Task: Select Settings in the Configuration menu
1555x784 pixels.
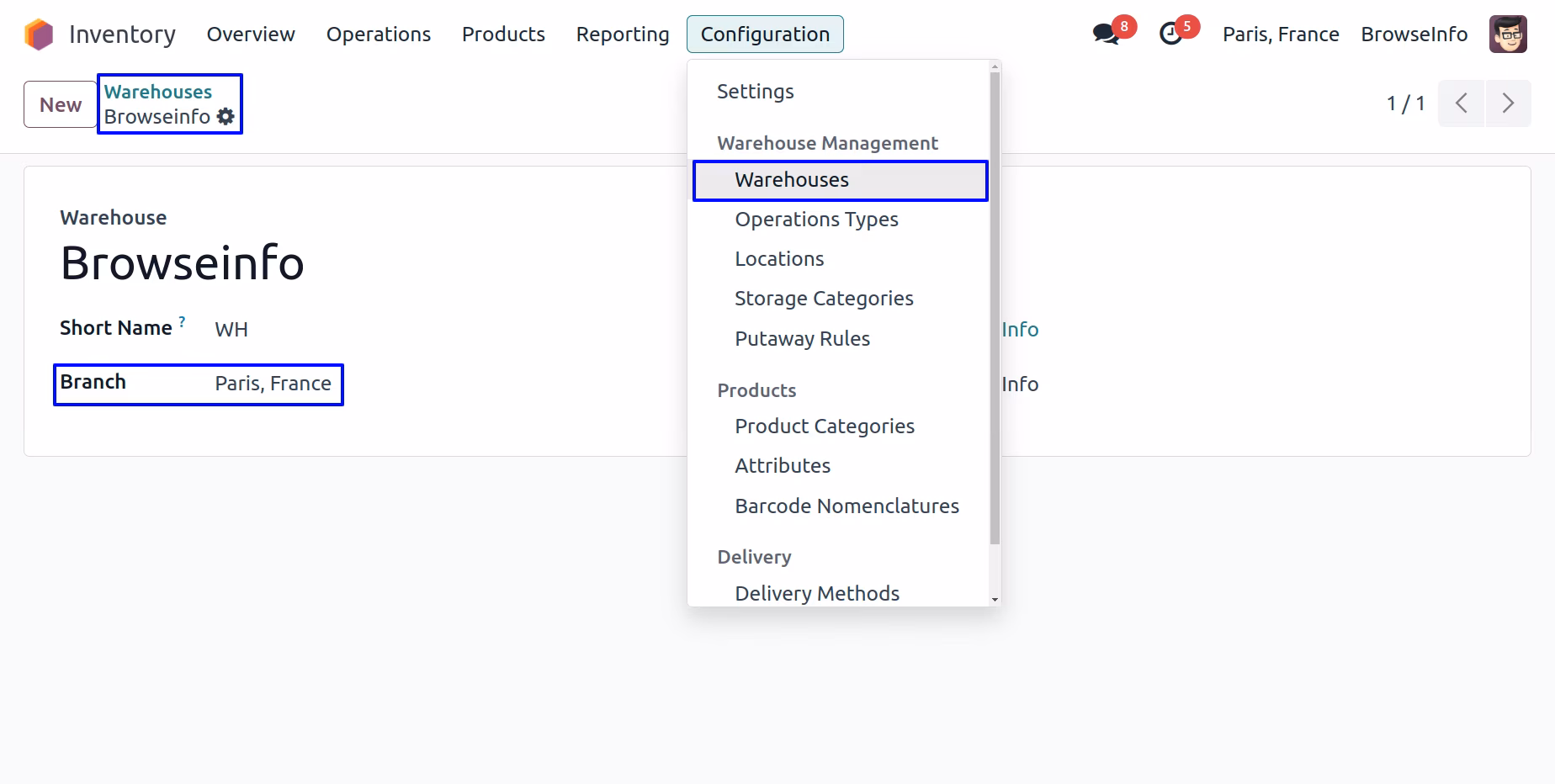Action: click(755, 92)
